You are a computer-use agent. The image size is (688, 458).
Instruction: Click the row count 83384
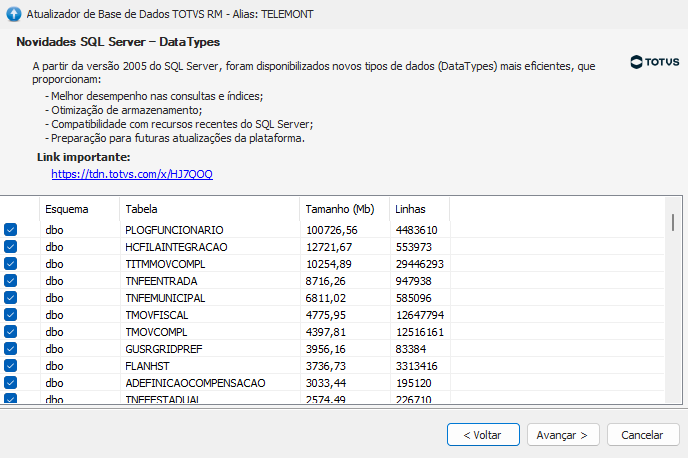[x=411, y=349]
